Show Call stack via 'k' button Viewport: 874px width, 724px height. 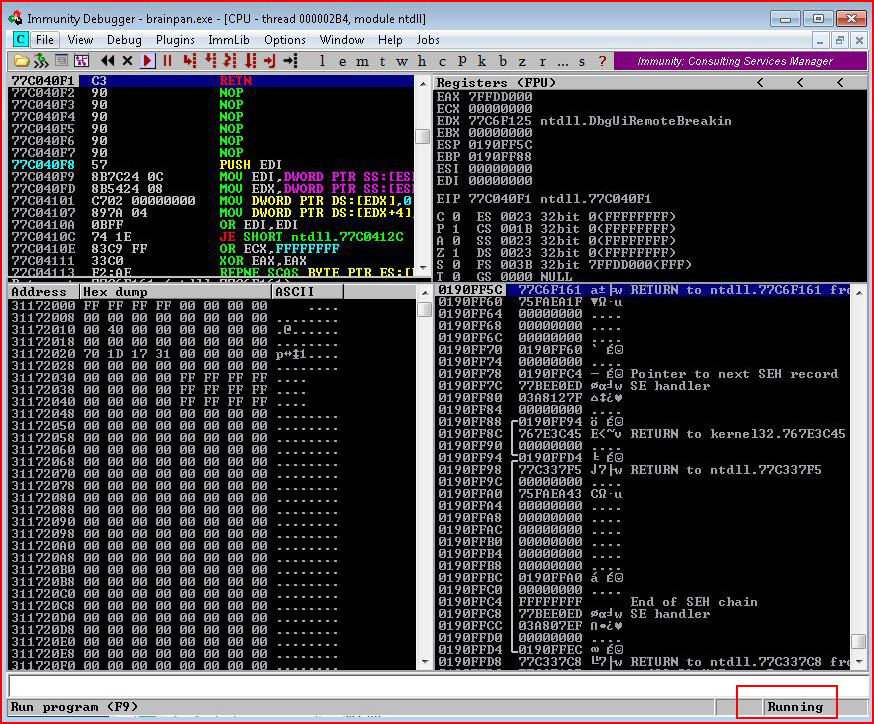tap(482, 61)
